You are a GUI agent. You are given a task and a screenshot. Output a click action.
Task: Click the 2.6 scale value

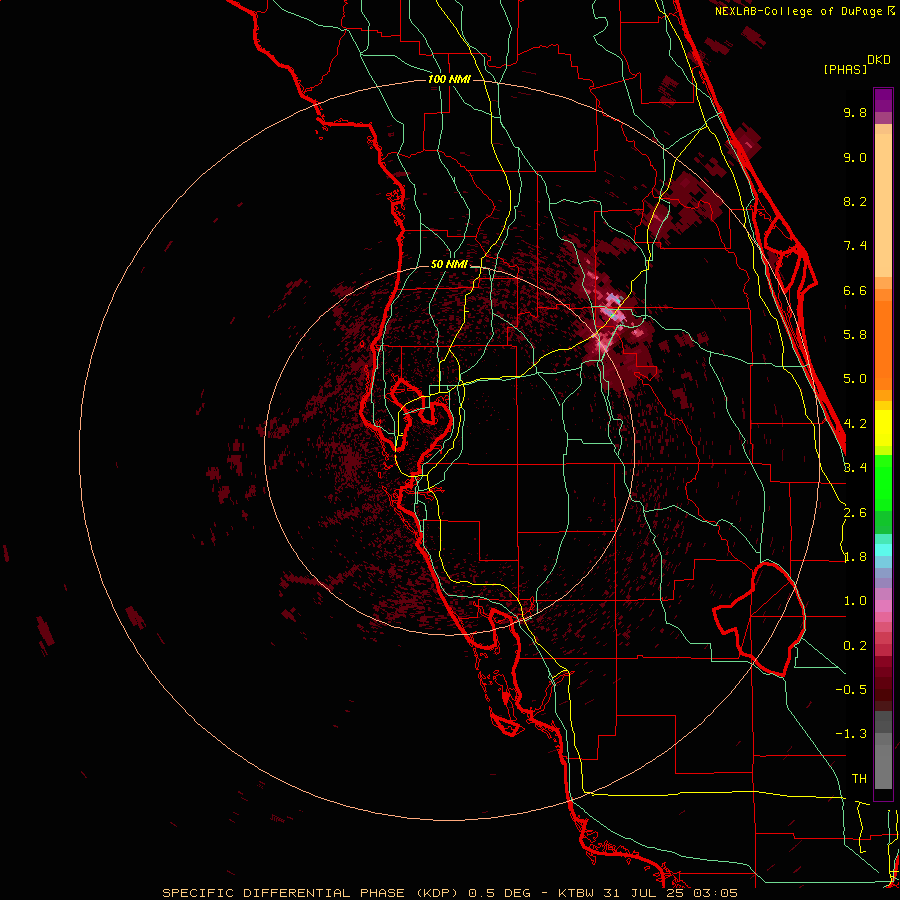[x=855, y=513]
